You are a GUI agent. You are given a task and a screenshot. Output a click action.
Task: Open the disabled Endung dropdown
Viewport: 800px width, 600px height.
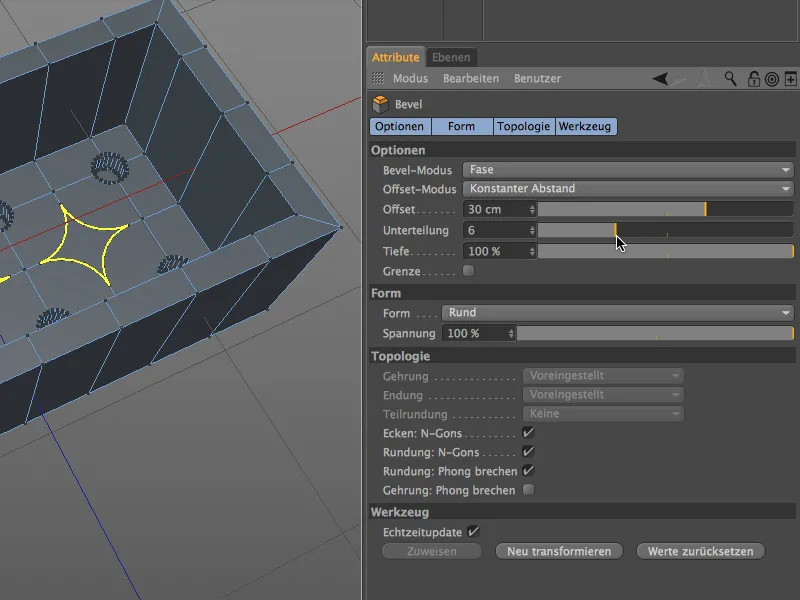[603, 395]
